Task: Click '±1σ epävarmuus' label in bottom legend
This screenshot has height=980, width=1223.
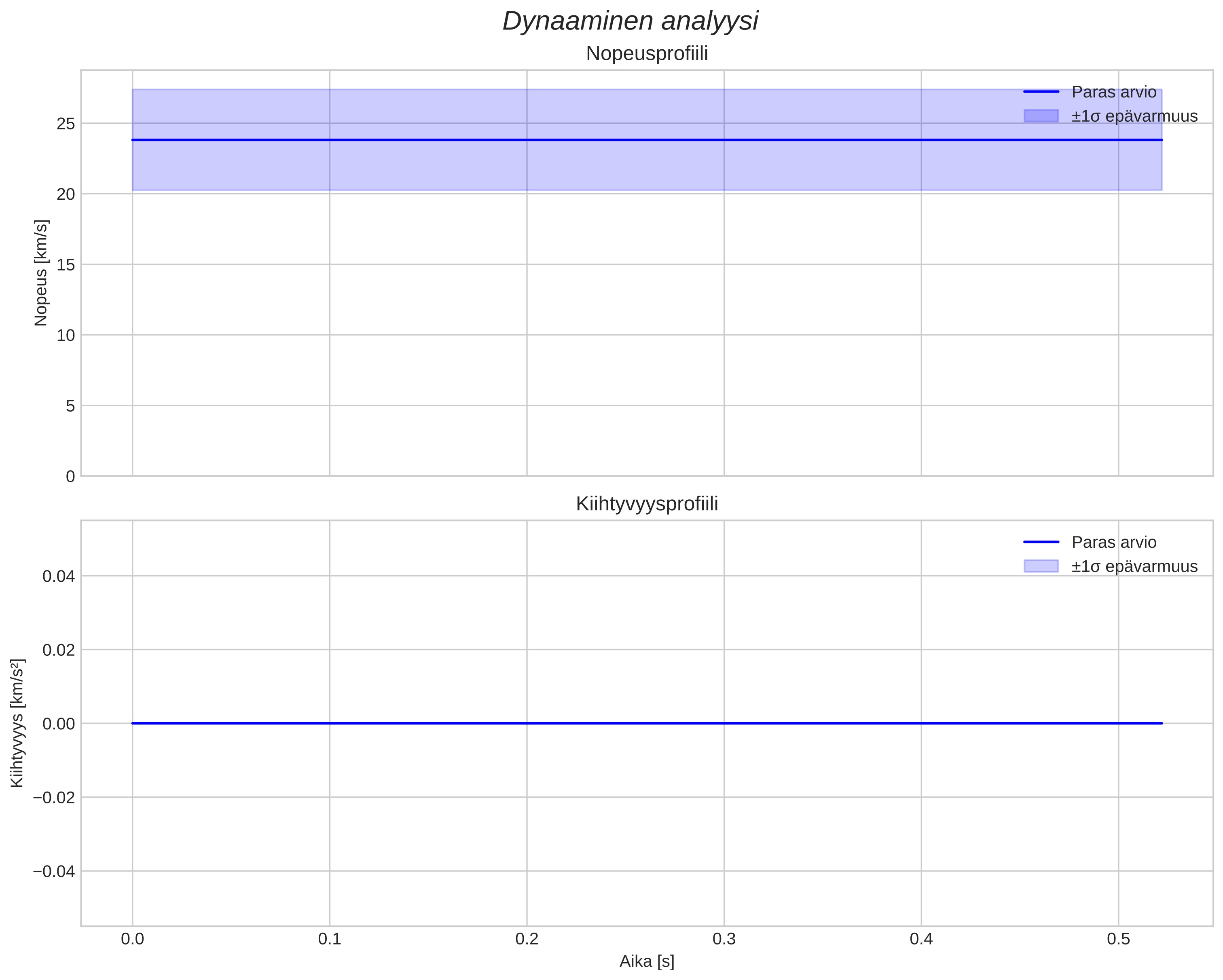Action: tap(1134, 566)
